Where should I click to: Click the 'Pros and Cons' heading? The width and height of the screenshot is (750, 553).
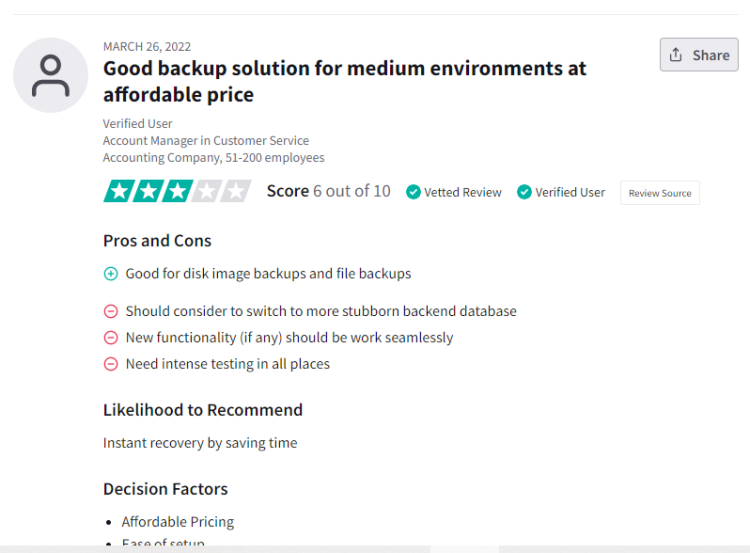click(x=157, y=241)
